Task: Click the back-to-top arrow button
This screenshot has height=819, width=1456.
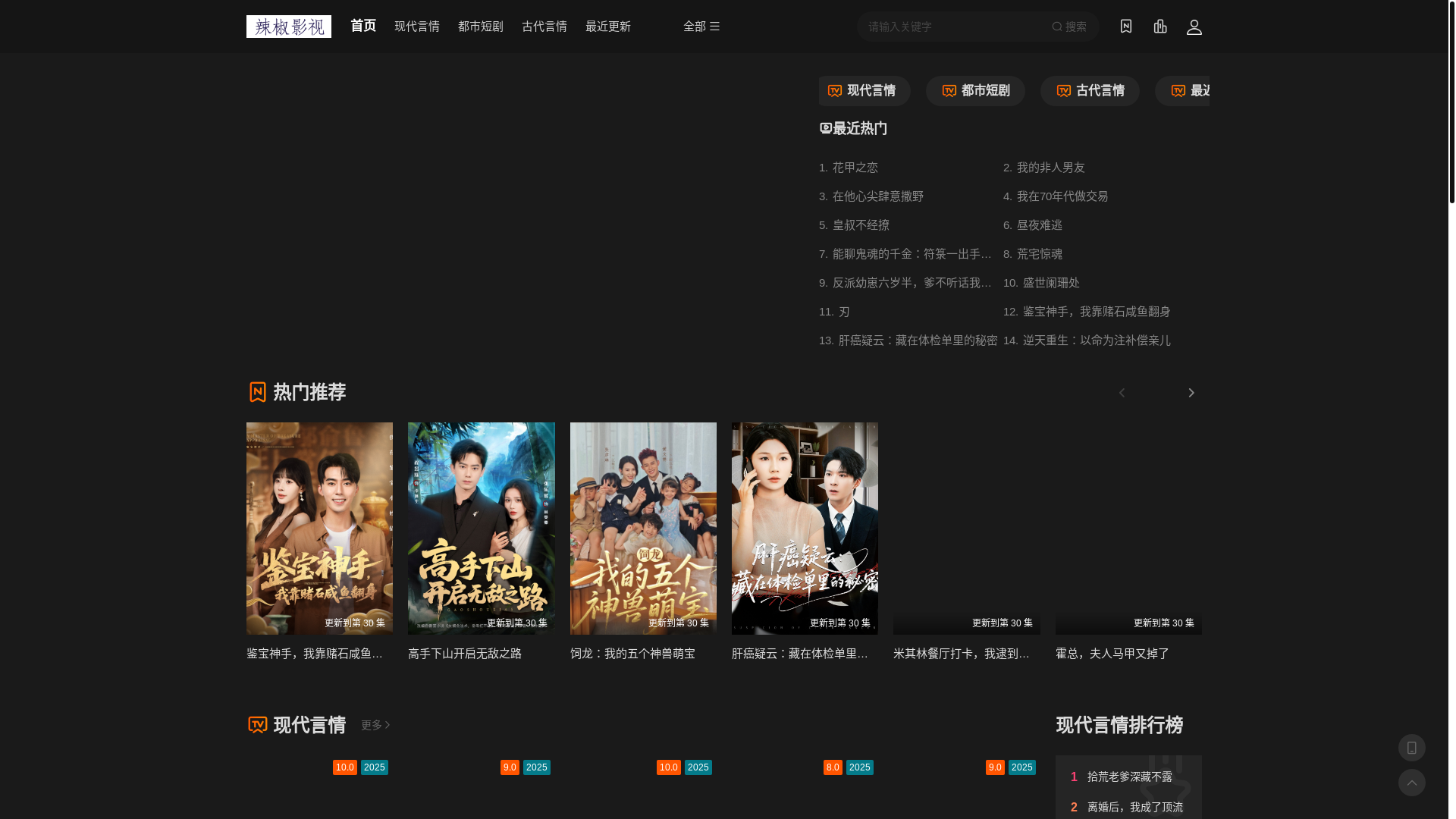Action: (1411, 783)
